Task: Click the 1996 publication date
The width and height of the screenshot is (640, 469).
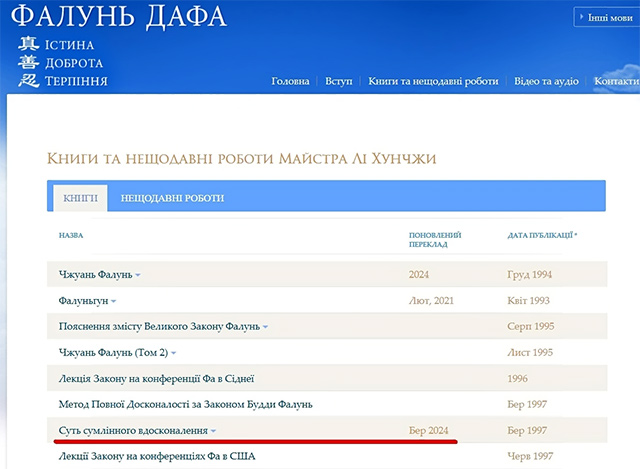Action: point(518,379)
